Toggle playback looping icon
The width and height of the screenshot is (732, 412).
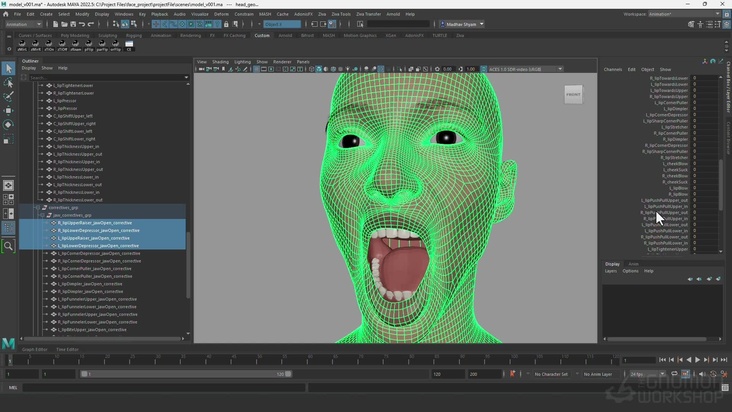click(x=674, y=374)
